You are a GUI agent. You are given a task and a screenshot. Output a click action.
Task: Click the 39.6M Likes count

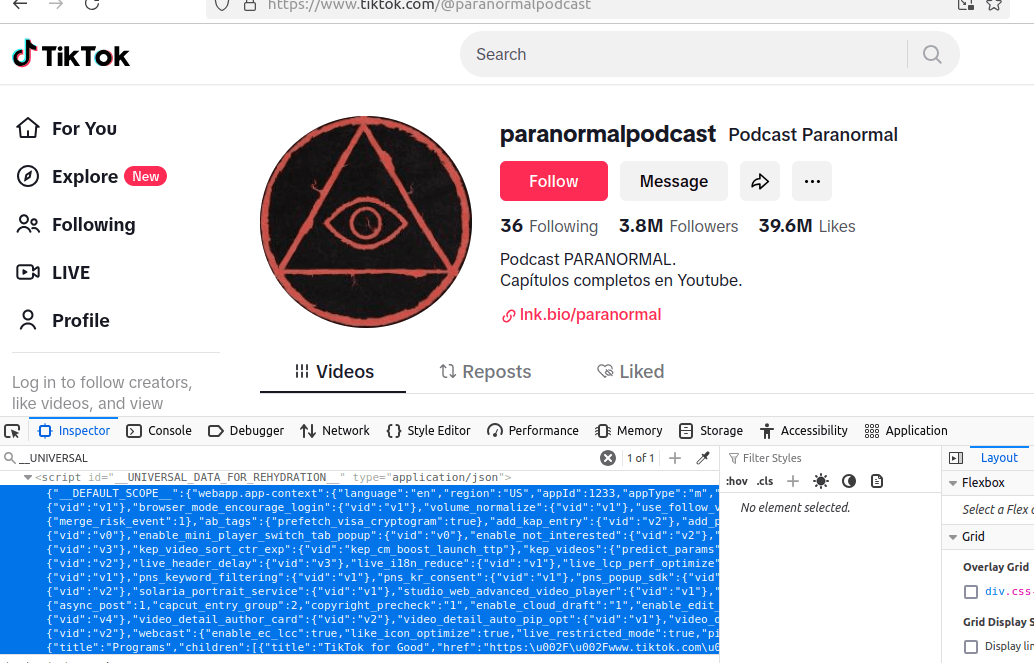pyautogui.click(x=806, y=226)
